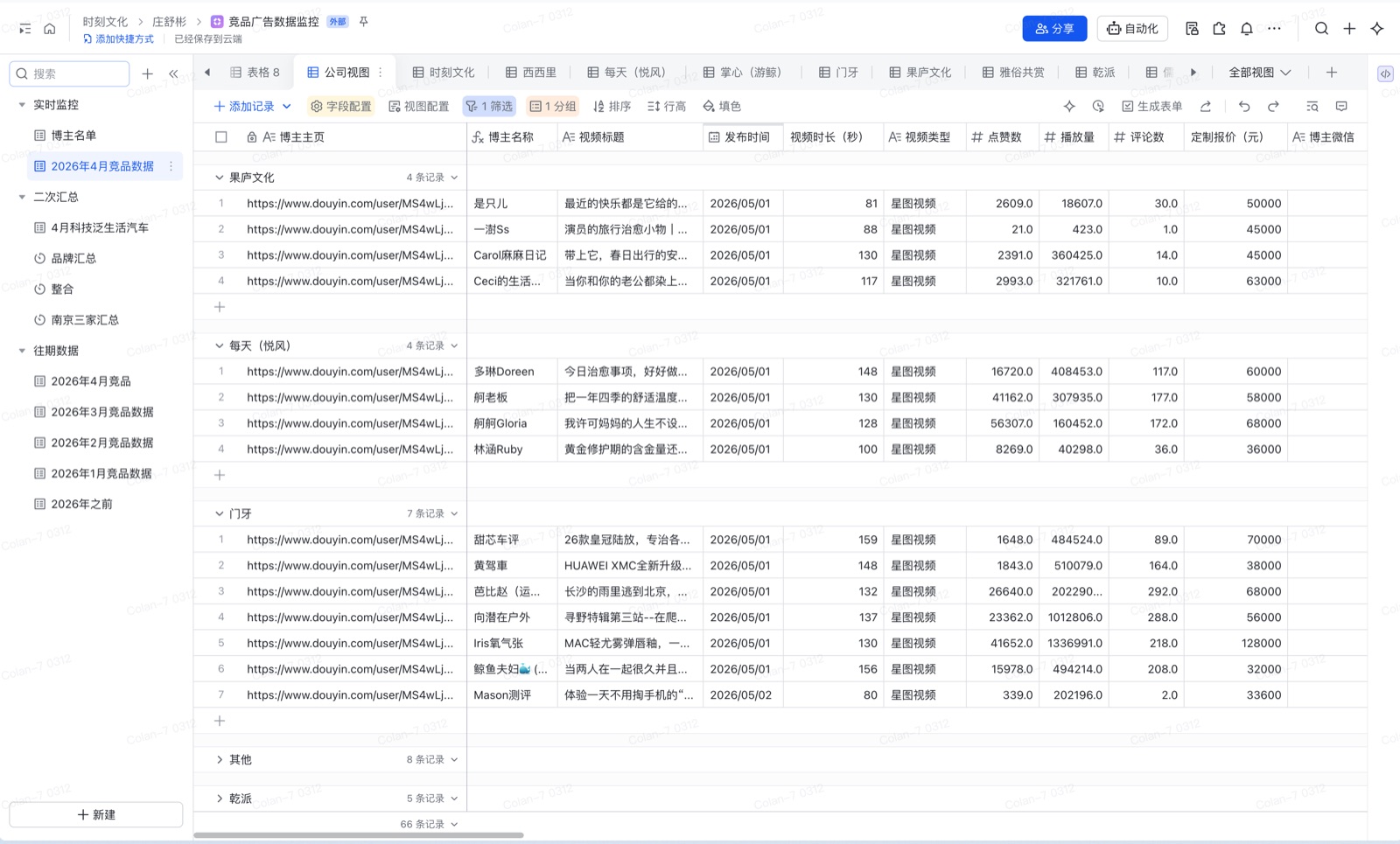Open the 行高 row height option

coord(667,106)
